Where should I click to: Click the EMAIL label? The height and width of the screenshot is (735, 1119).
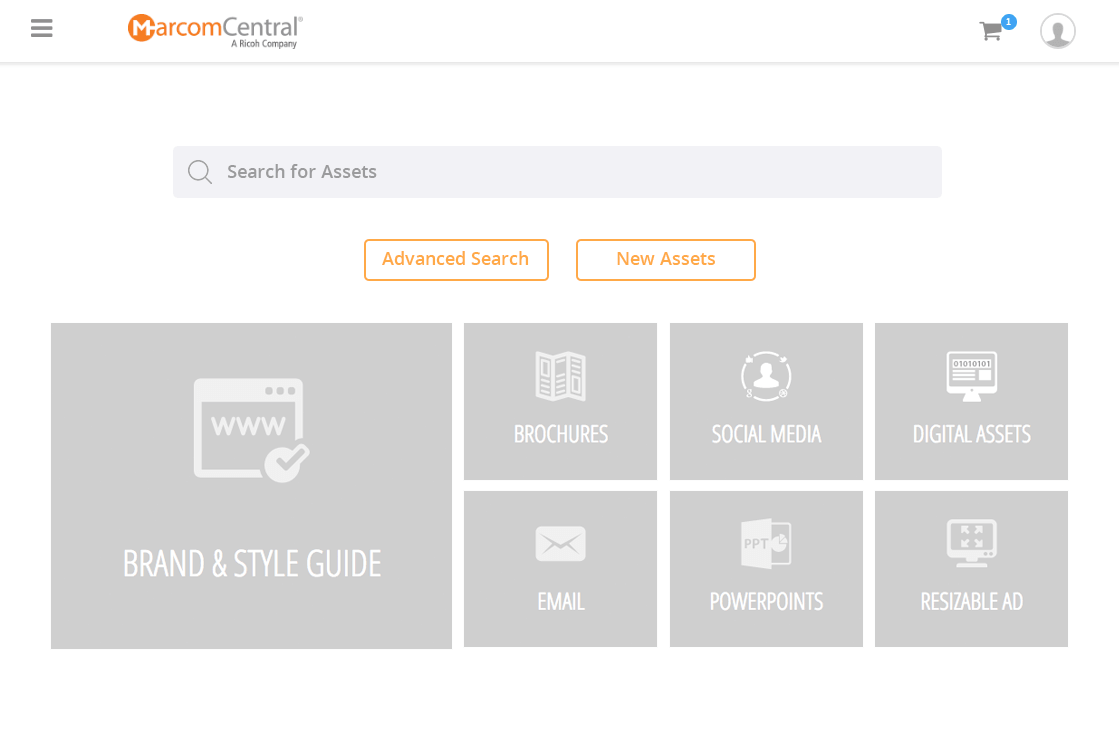pos(561,602)
